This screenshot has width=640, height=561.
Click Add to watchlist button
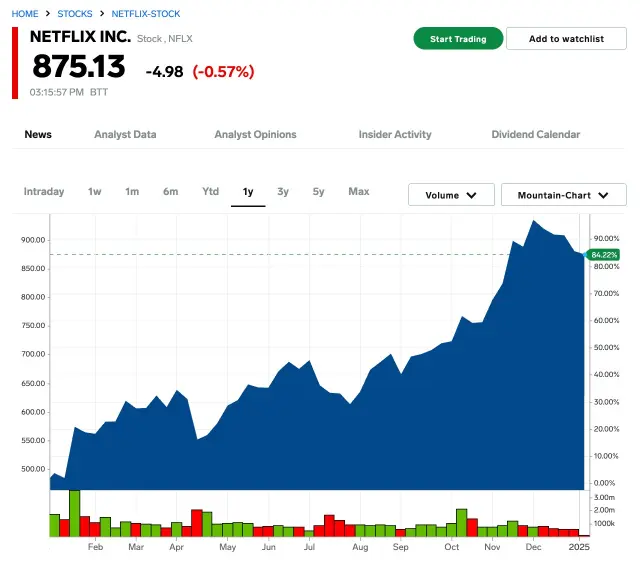[566, 39]
